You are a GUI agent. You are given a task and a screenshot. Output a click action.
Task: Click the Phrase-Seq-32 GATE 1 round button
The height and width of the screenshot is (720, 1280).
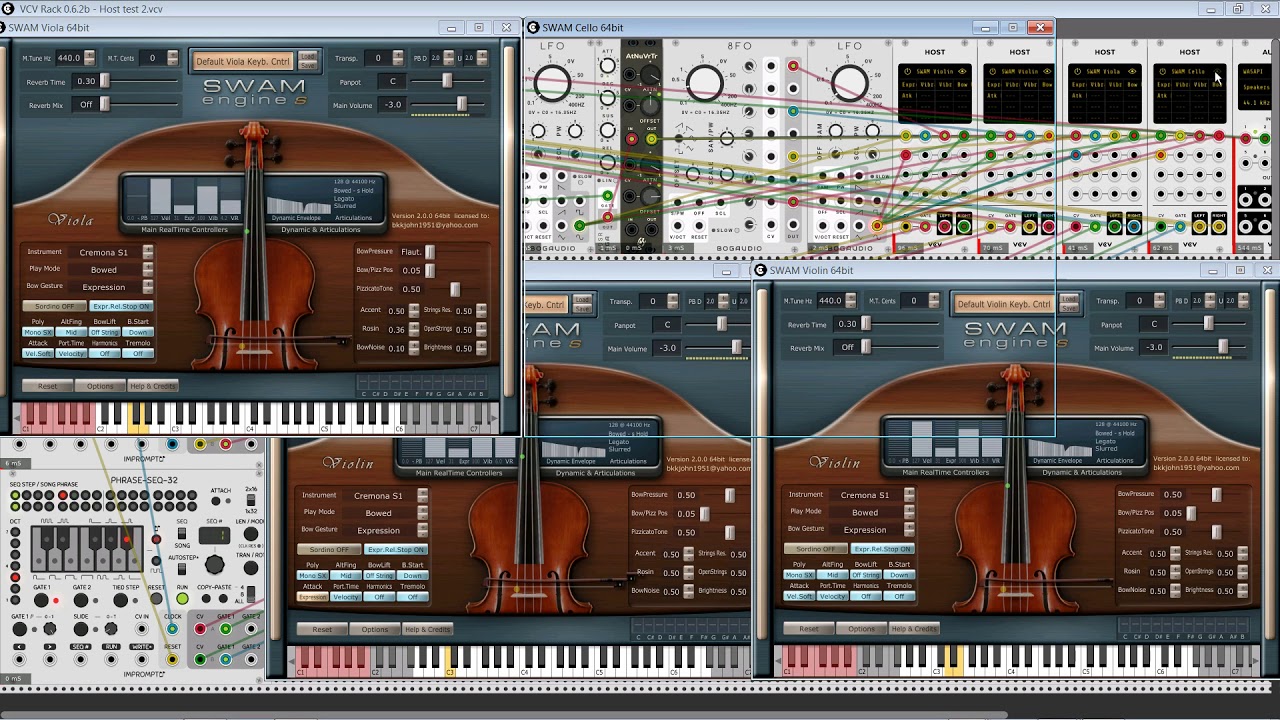coord(41,599)
